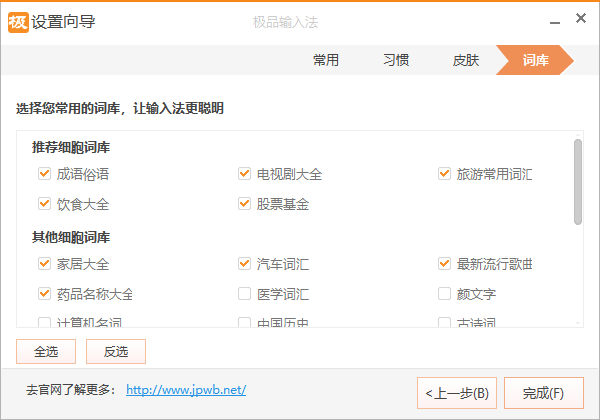
Task: Deselect the 股票基金 dictionary
Action: tap(244, 204)
